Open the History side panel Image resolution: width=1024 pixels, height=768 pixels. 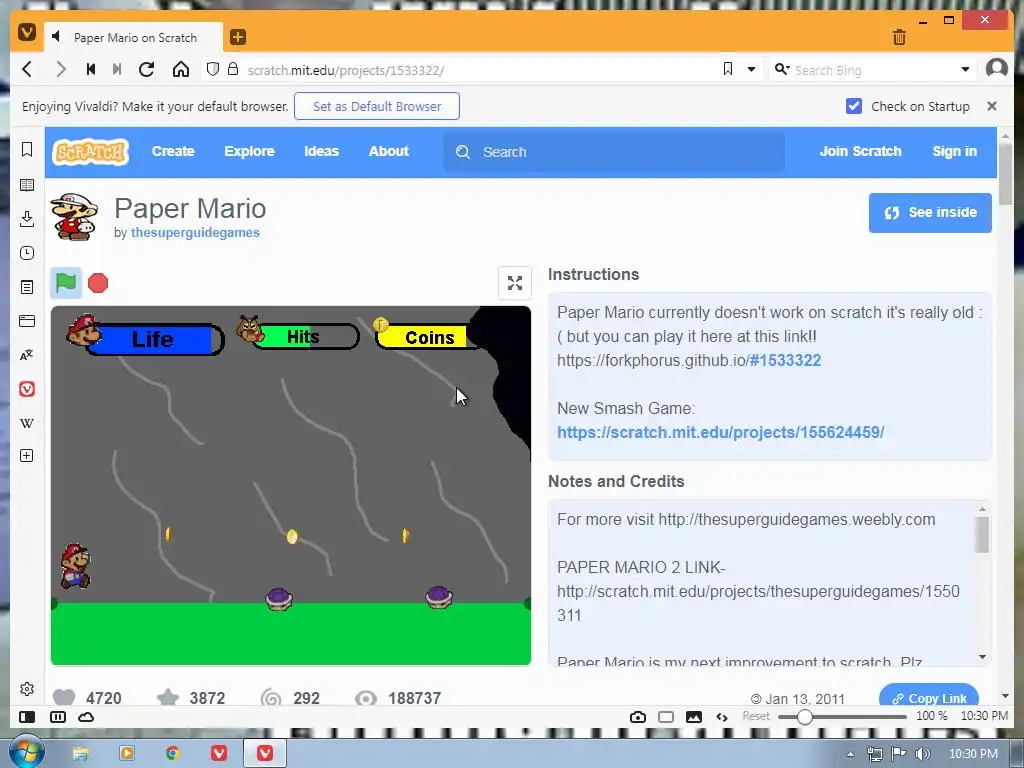tap(27, 253)
